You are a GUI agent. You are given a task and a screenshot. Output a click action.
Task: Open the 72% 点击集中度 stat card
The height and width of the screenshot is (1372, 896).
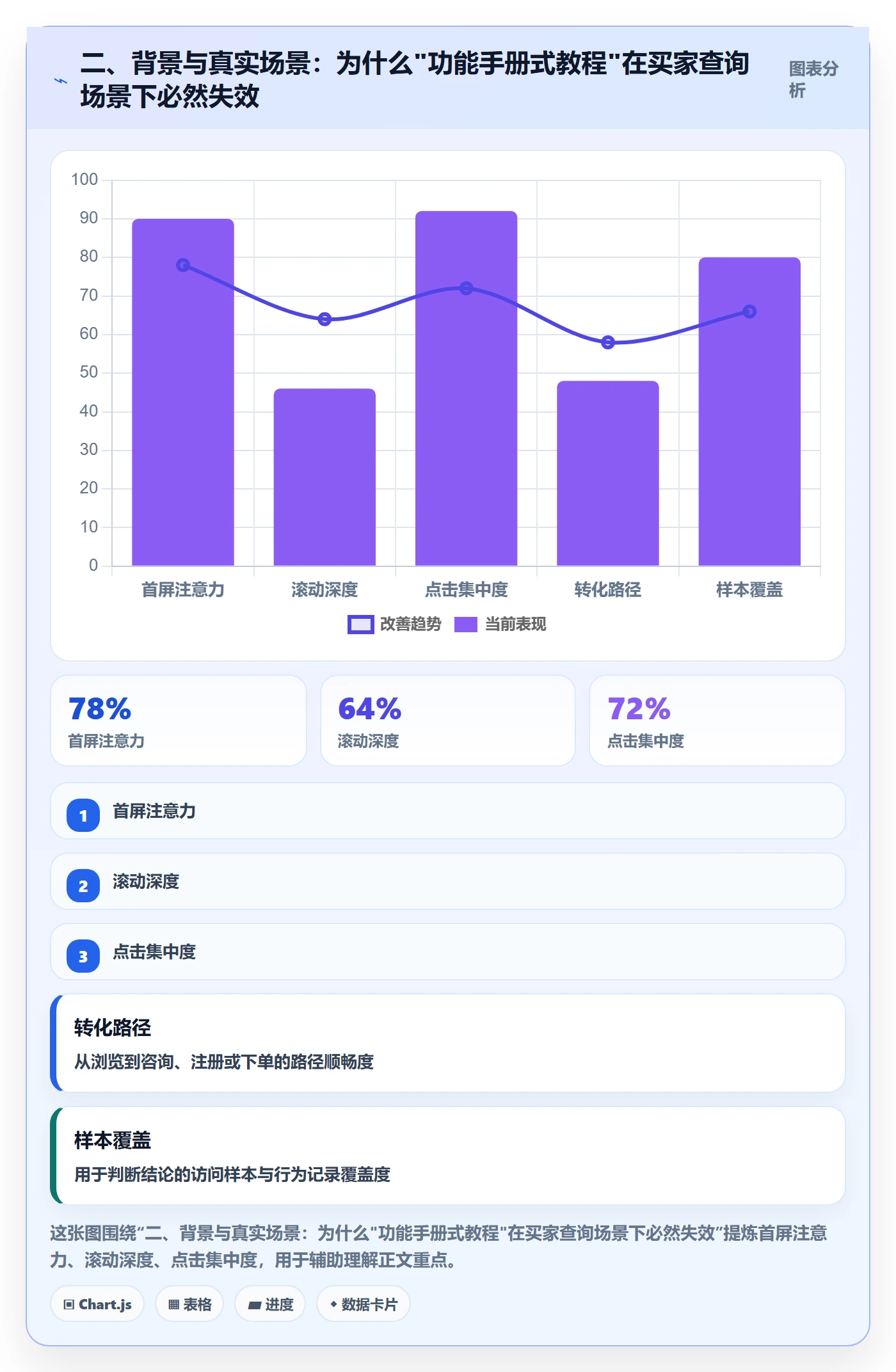pos(717,721)
